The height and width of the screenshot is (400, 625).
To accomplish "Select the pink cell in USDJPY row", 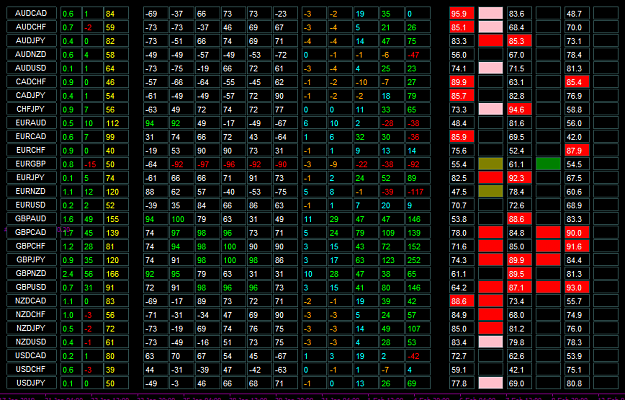I will click(x=491, y=383).
